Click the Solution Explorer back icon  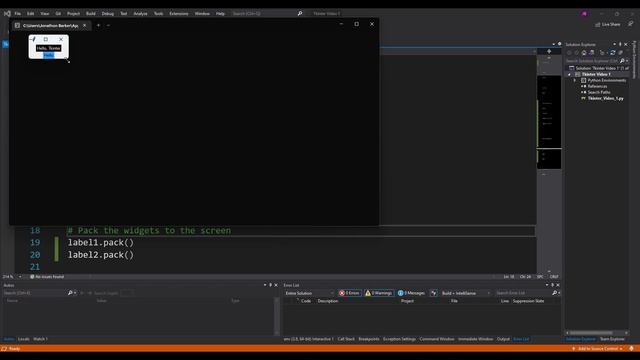(x=569, y=53)
